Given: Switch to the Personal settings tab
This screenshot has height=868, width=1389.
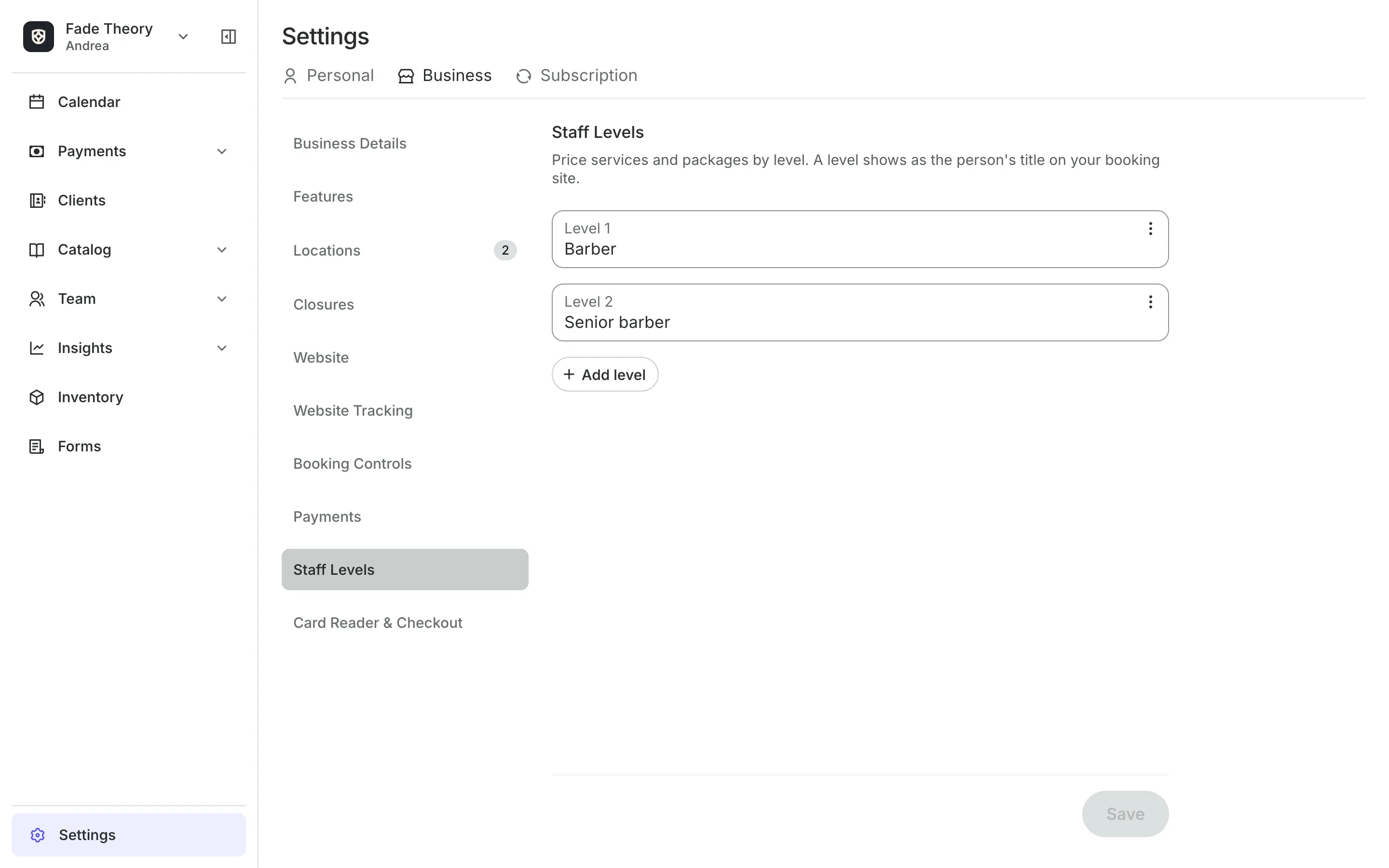Looking at the screenshot, I should tap(329, 75).
